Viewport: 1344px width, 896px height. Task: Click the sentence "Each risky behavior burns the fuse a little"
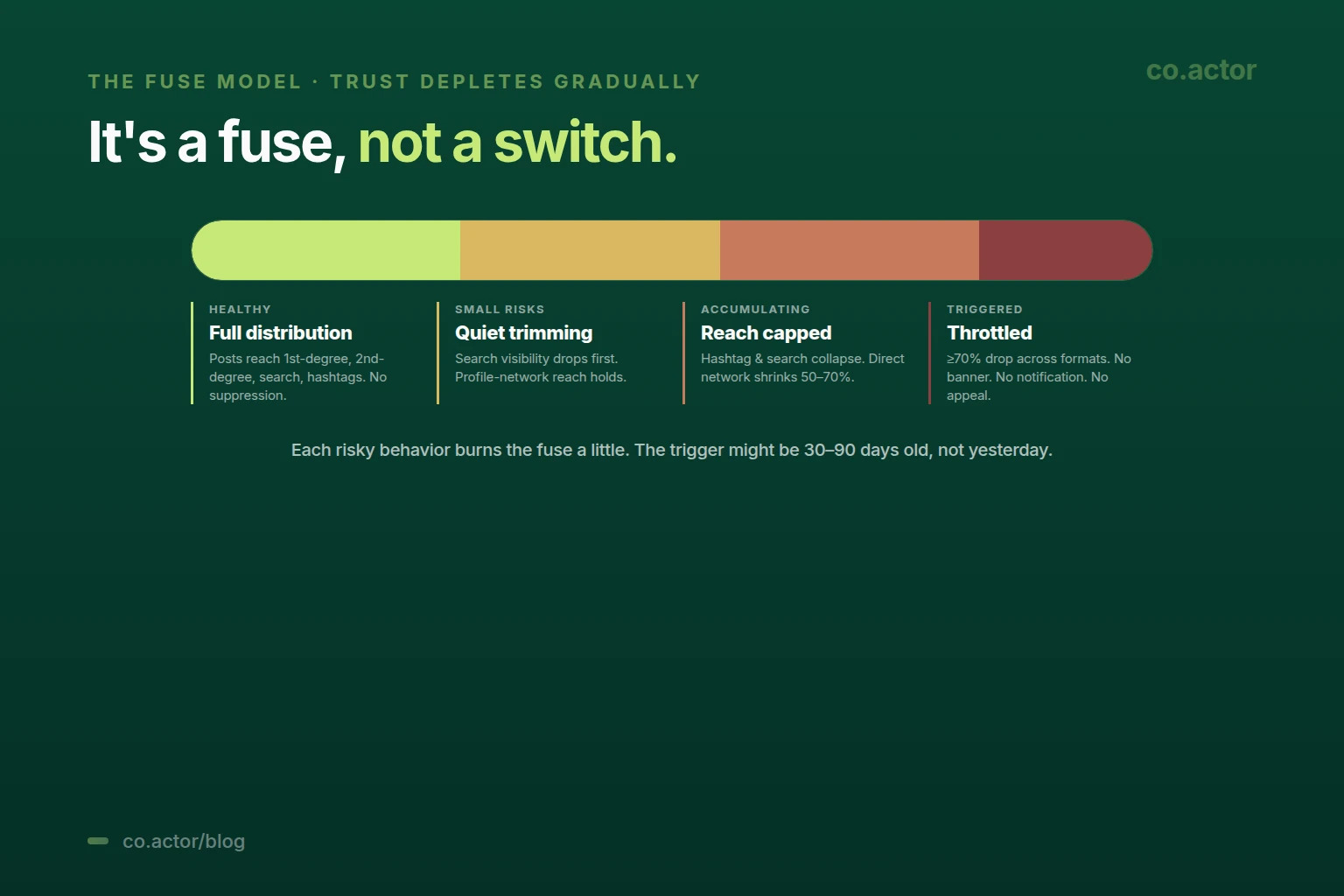coord(460,450)
